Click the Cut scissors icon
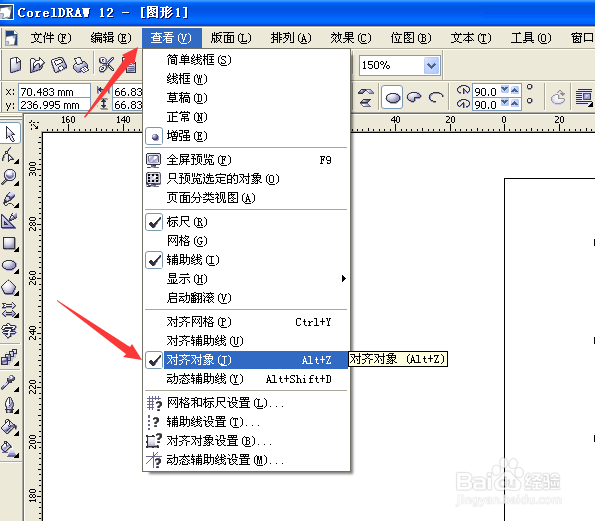Screen dimensions: 595x521 click(106, 65)
